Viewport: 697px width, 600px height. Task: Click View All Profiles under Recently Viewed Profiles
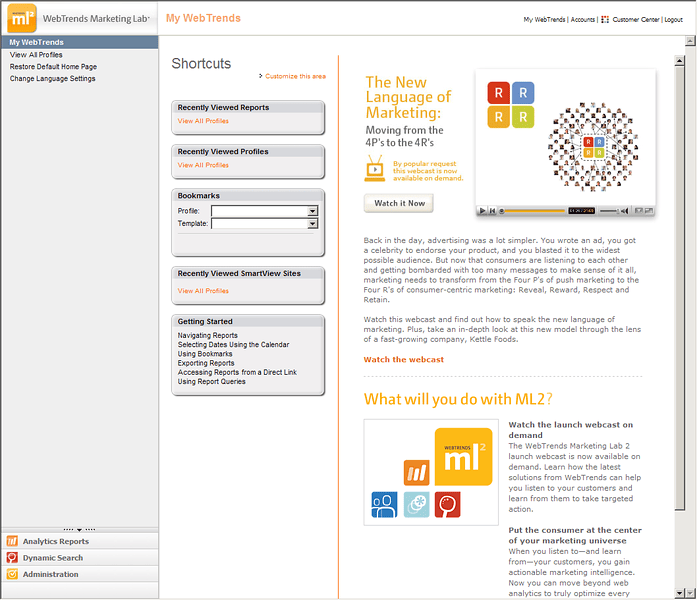pos(203,165)
